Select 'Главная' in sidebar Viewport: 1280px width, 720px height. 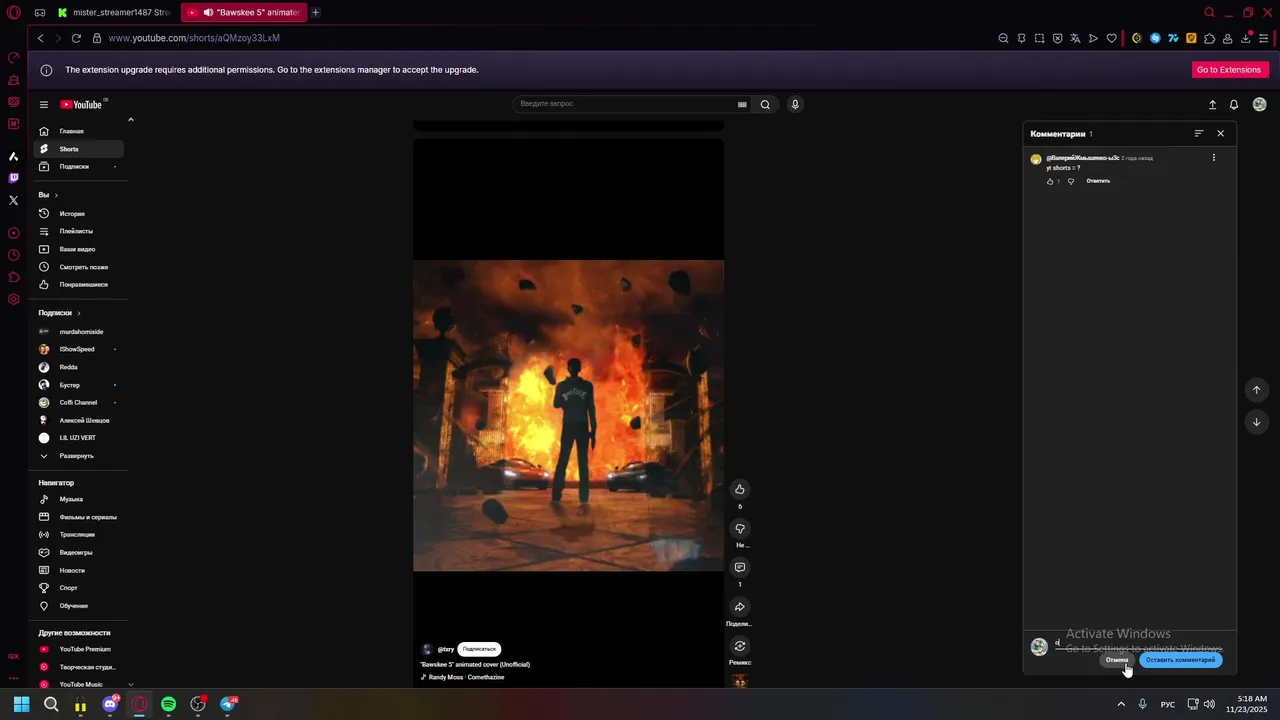tap(78, 131)
